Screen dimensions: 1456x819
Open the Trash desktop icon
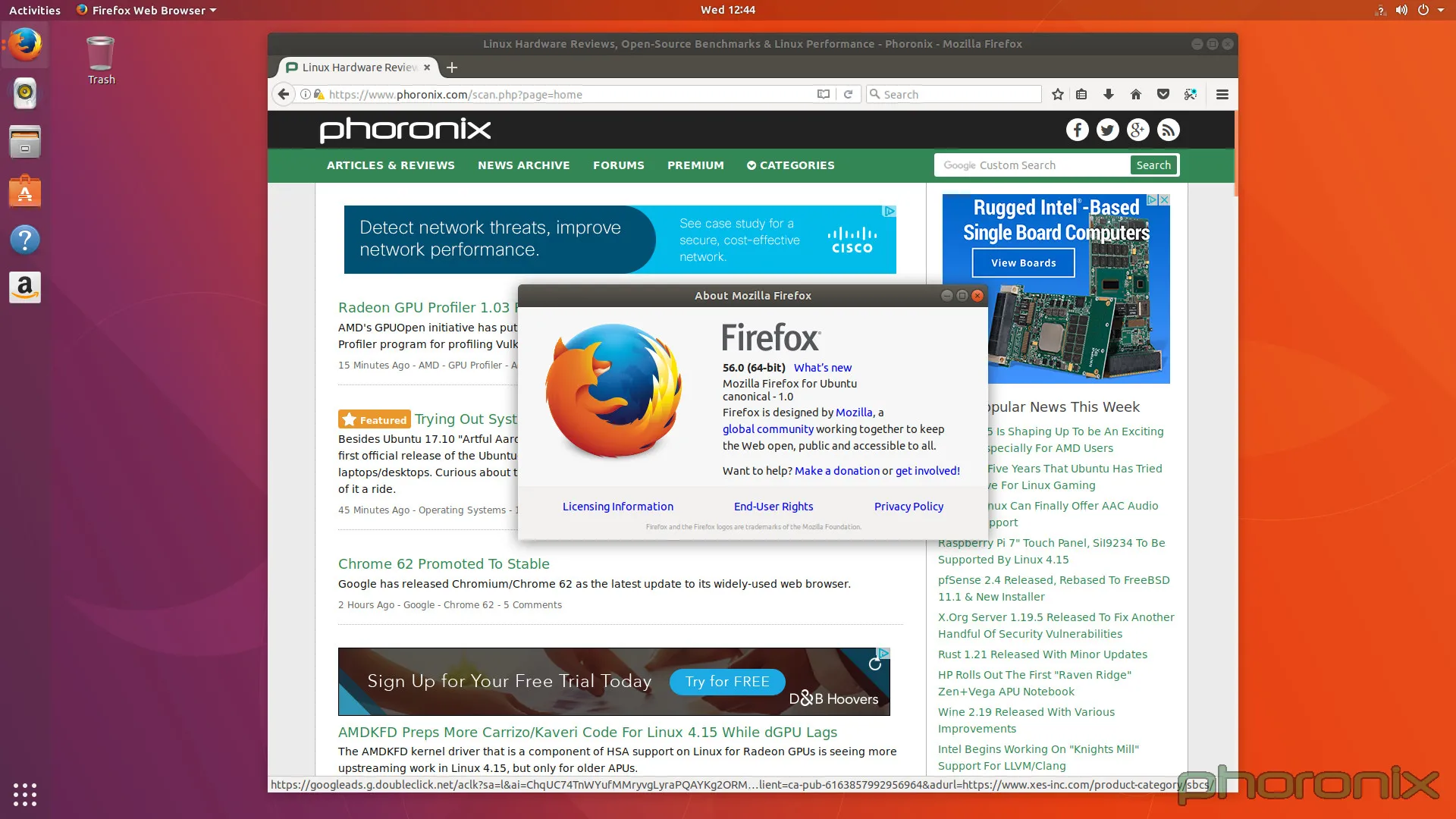101,61
